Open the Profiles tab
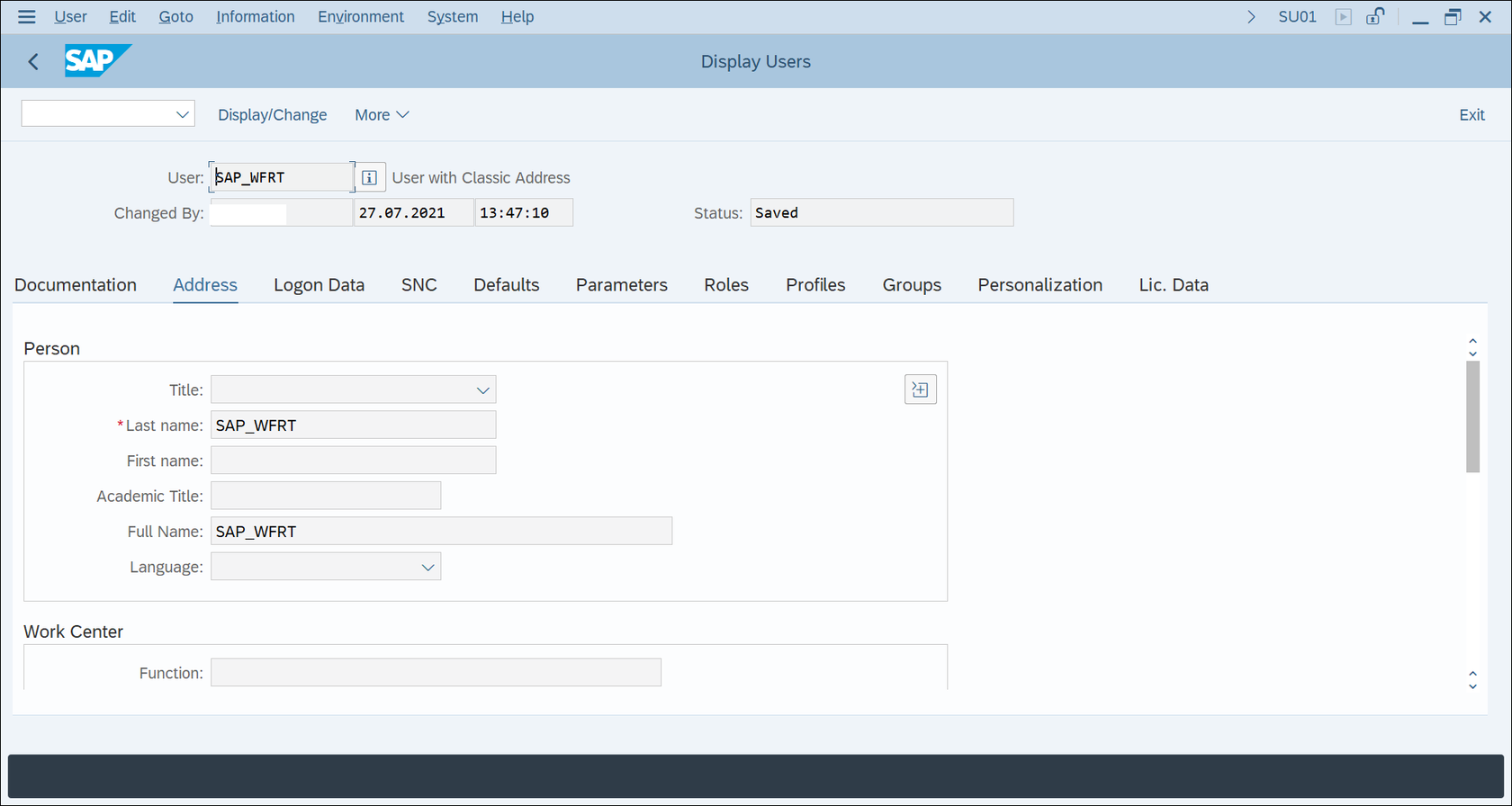Viewport: 1512px width, 806px height. click(815, 285)
